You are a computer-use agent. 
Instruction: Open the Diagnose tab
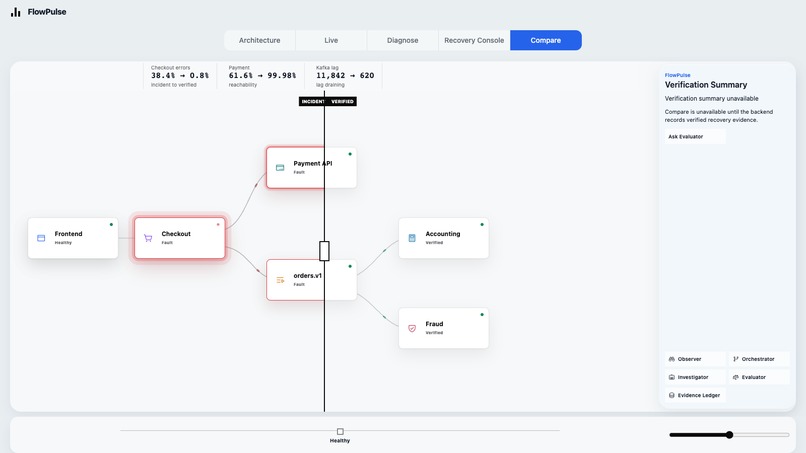[402, 40]
